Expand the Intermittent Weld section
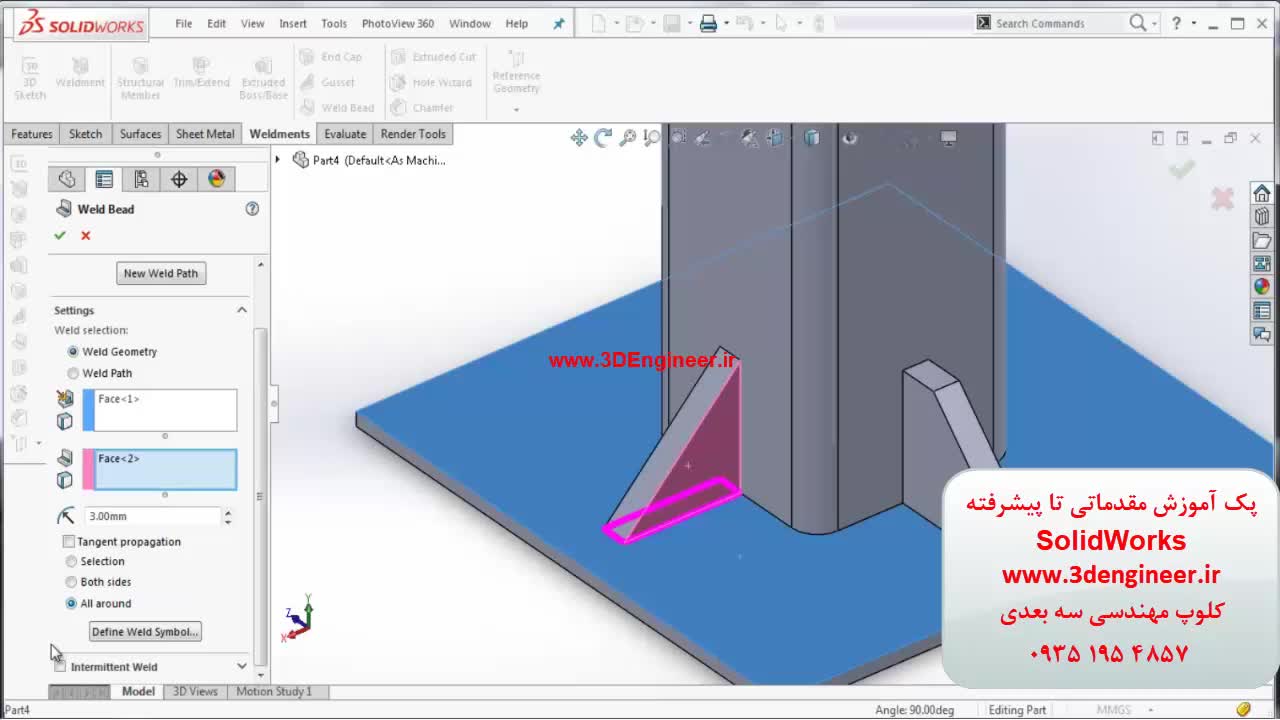The image size is (1280, 720). tap(241, 666)
